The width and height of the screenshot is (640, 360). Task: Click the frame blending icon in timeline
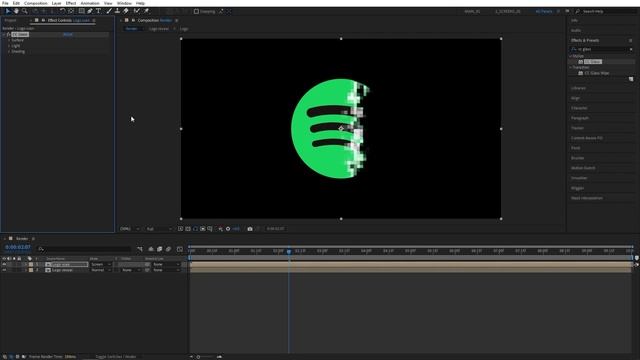[160, 249]
